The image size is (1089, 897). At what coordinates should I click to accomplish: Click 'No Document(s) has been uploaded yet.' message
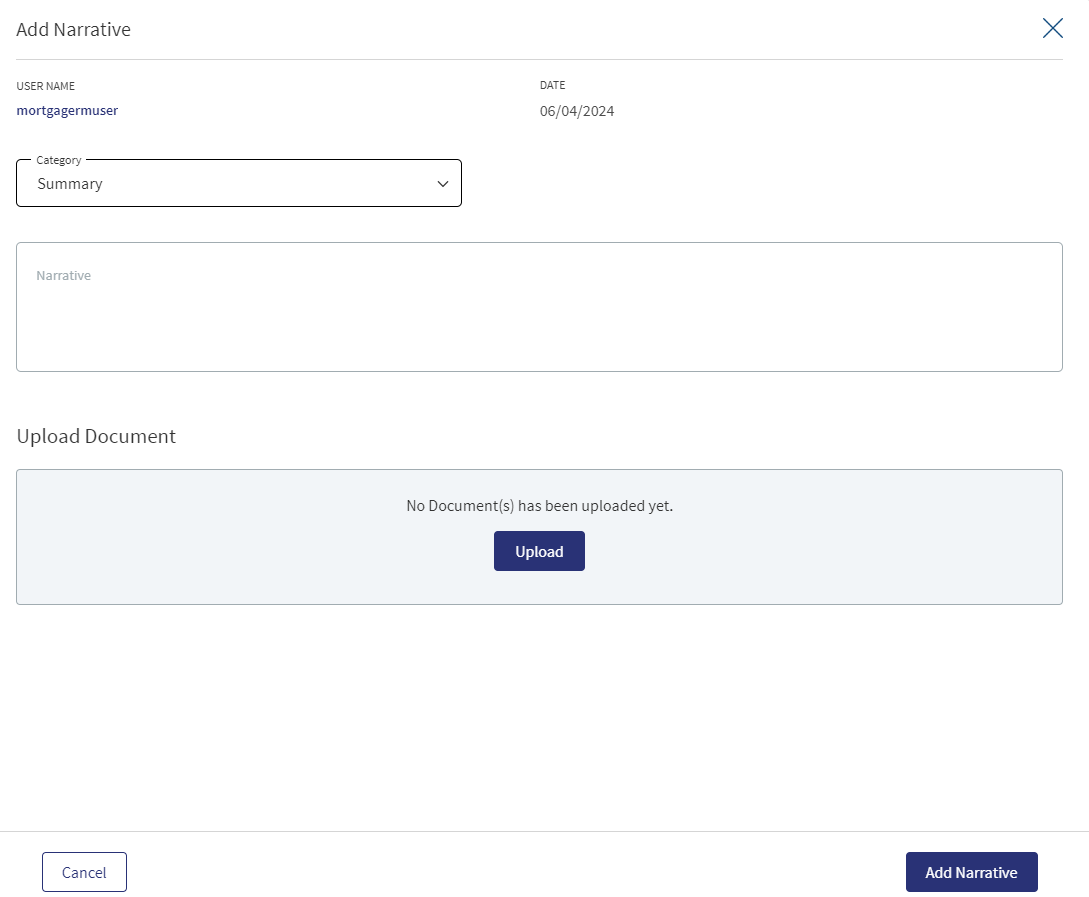click(x=540, y=505)
